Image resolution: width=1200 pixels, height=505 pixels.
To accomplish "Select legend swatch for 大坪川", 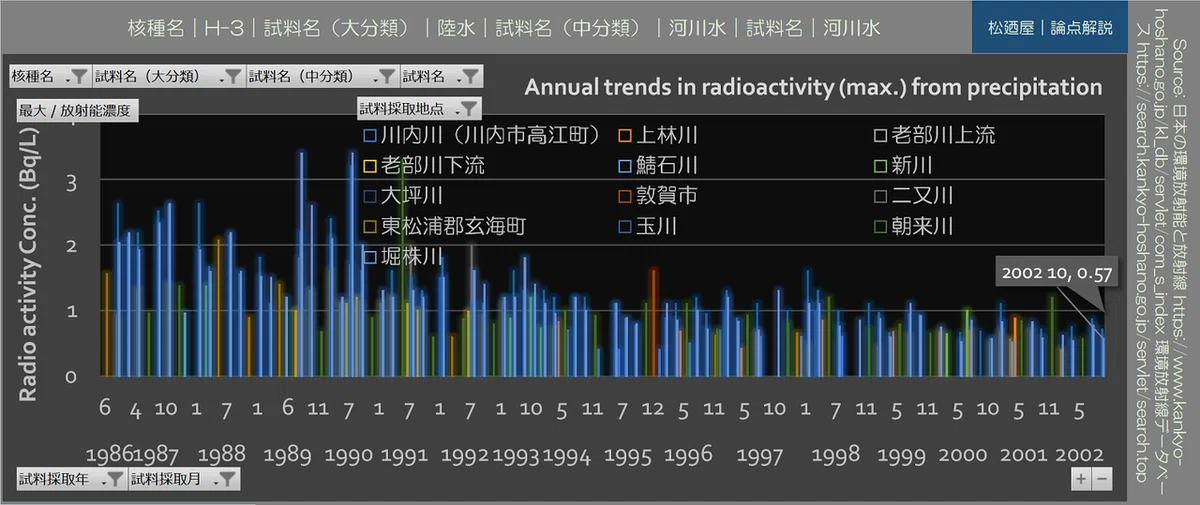I will pos(370,195).
